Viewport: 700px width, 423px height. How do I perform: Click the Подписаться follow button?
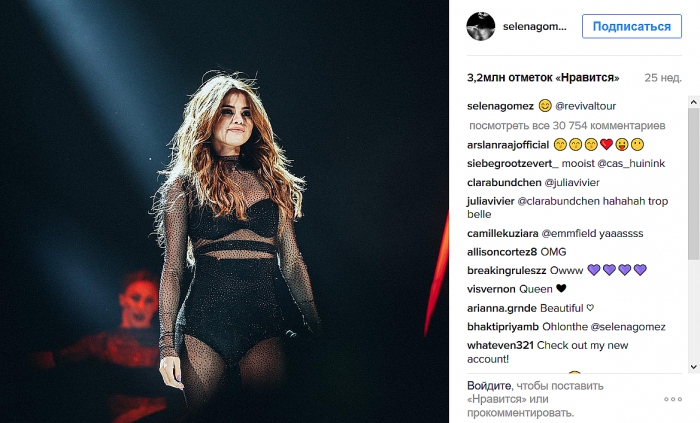pyautogui.click(x=632, y=26)
